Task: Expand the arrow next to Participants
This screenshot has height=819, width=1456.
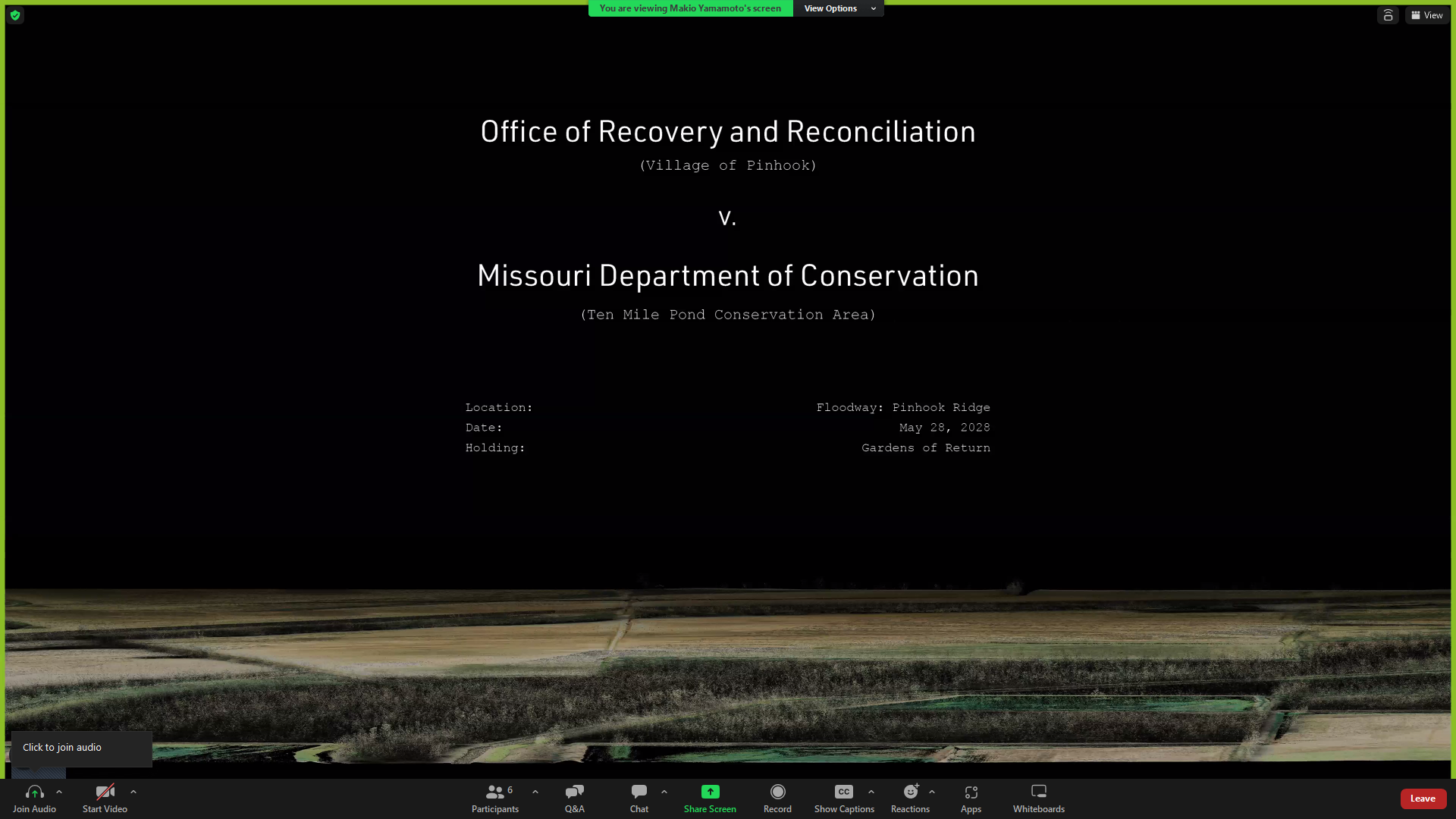Action: coord(535,792)
